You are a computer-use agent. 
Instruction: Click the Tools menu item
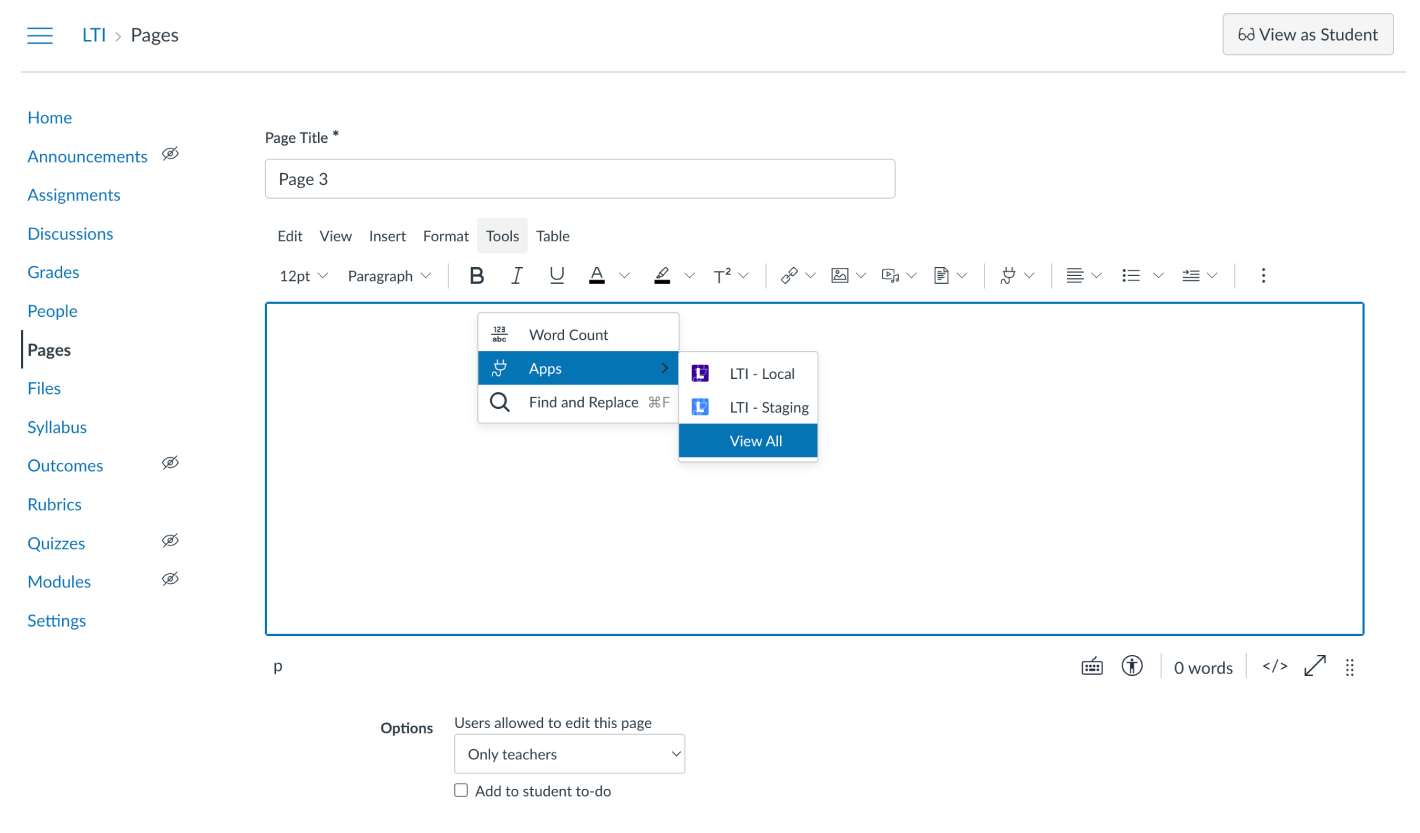(x=502, y=236)
